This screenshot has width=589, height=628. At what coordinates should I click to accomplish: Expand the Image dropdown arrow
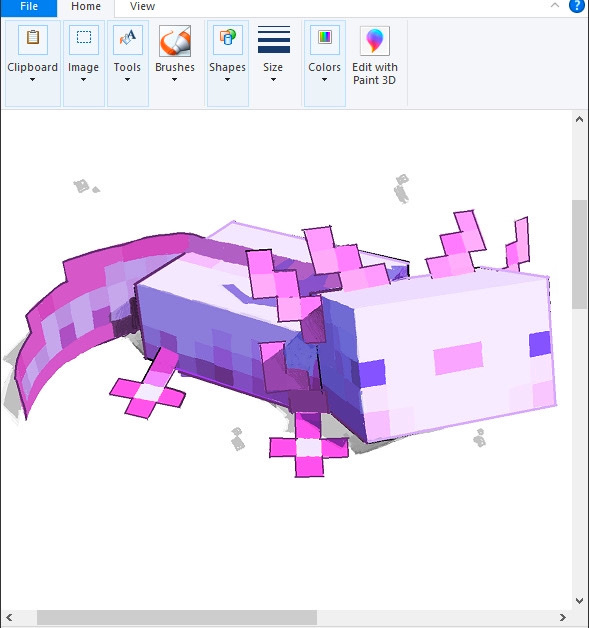click(83, 79)
